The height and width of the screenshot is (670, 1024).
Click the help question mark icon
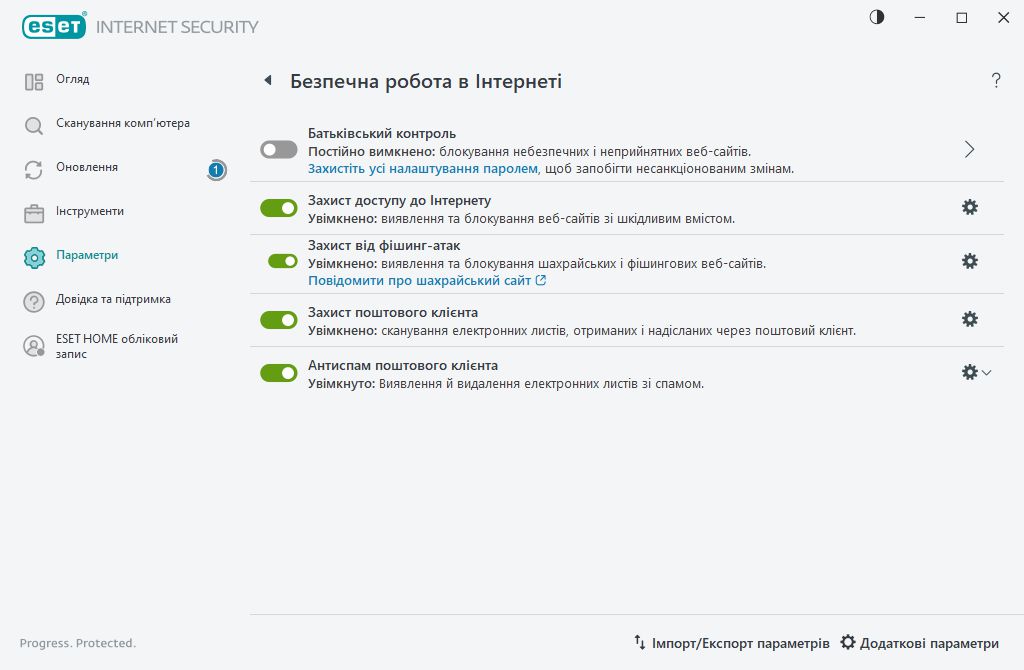coord(996,81)
